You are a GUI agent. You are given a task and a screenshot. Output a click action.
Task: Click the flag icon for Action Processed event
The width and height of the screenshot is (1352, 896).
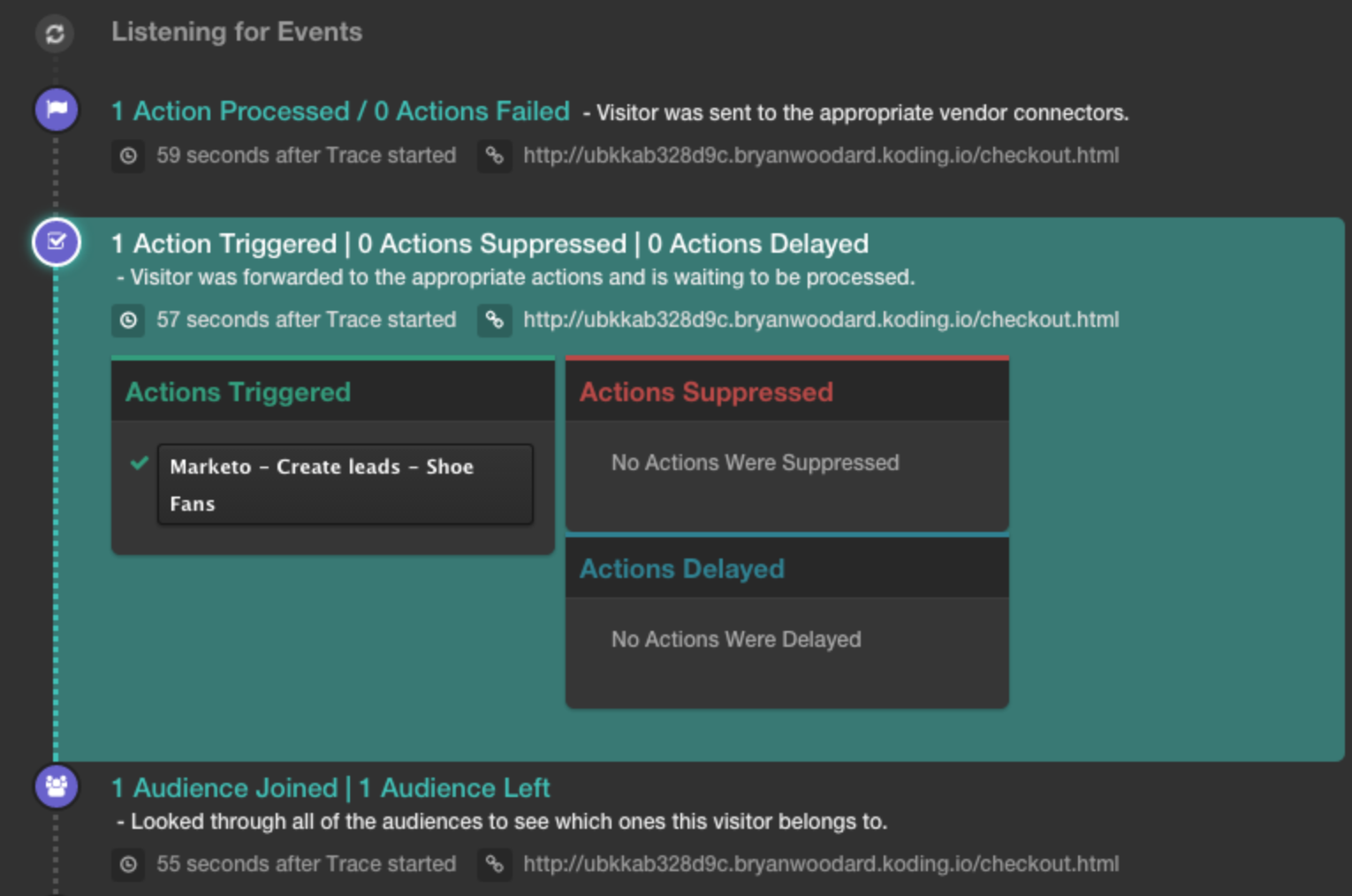[57, 110]
